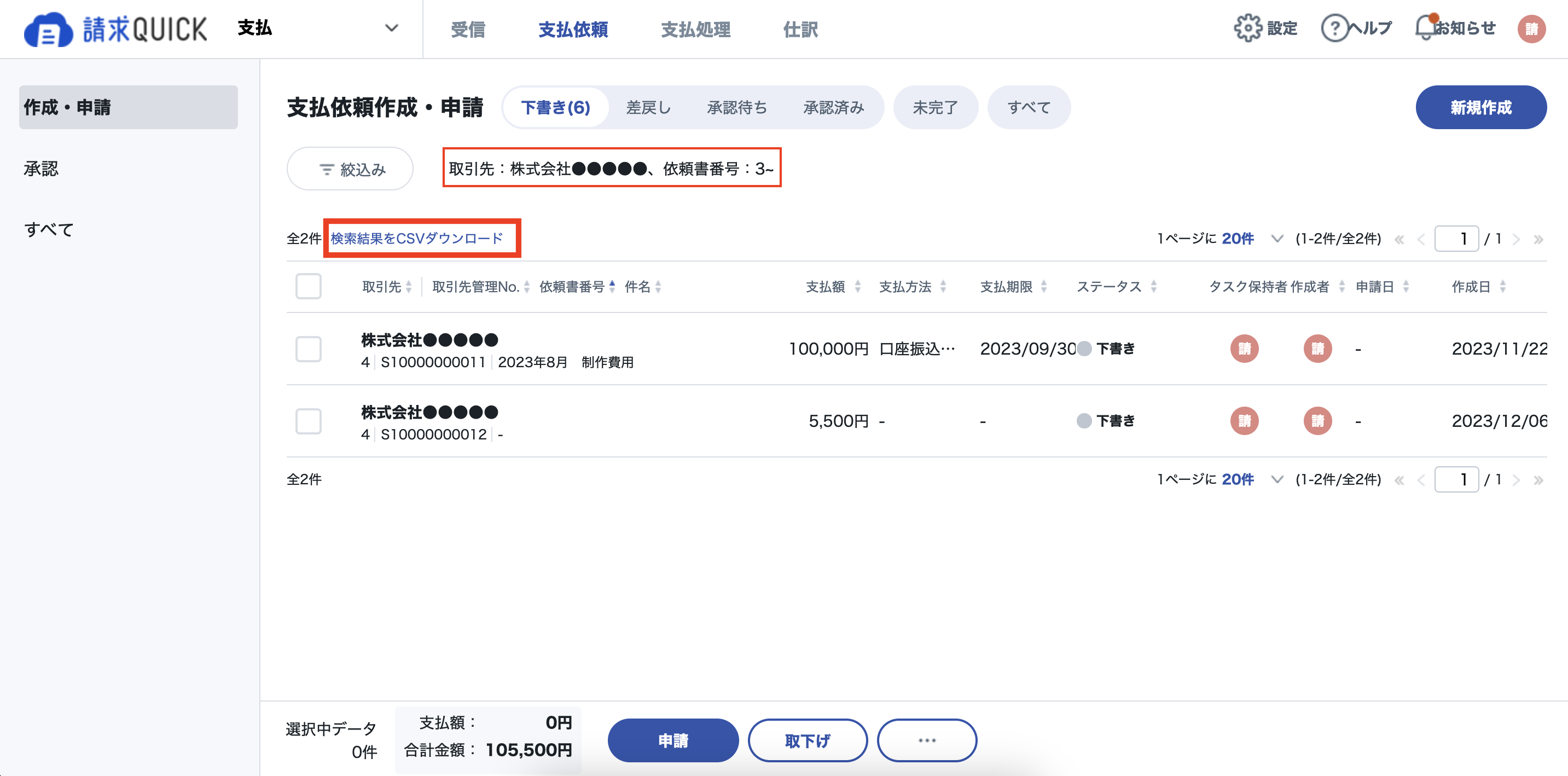Screen dimensions: 1568x776
Task: Go to last page in top pagination
Action: click(x=1538, y=239)
